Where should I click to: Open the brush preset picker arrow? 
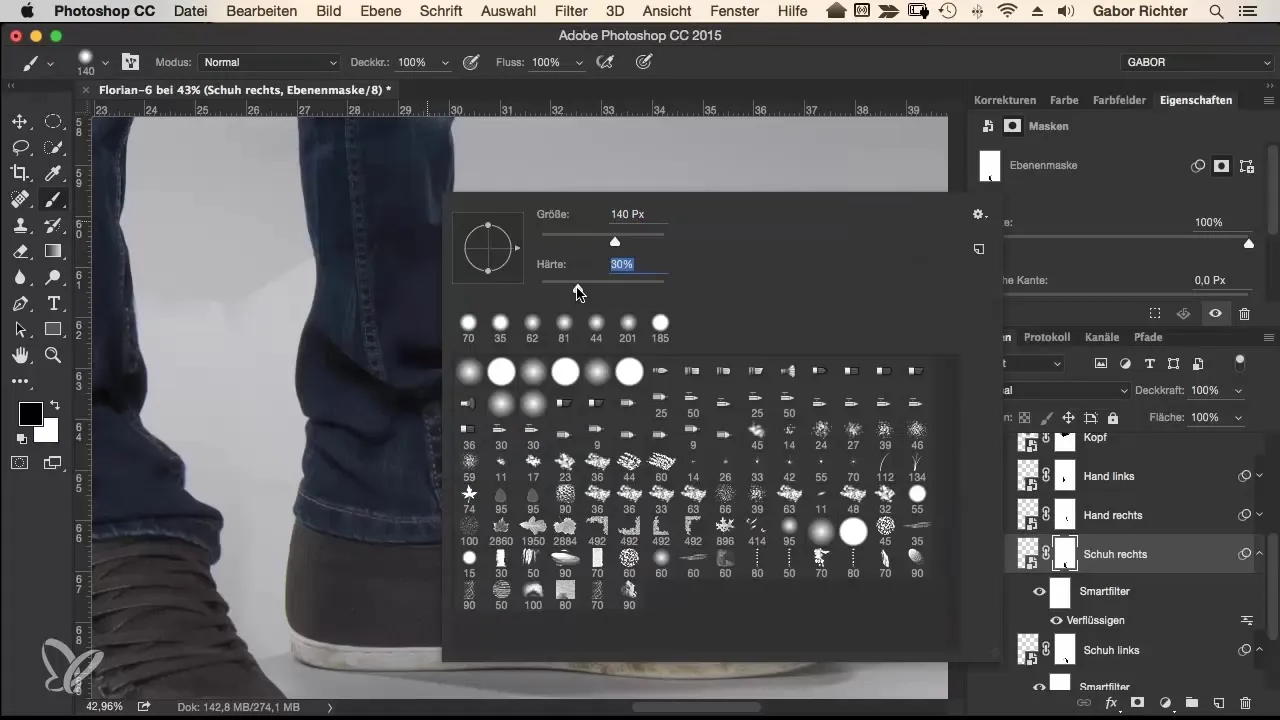(105, 62)
